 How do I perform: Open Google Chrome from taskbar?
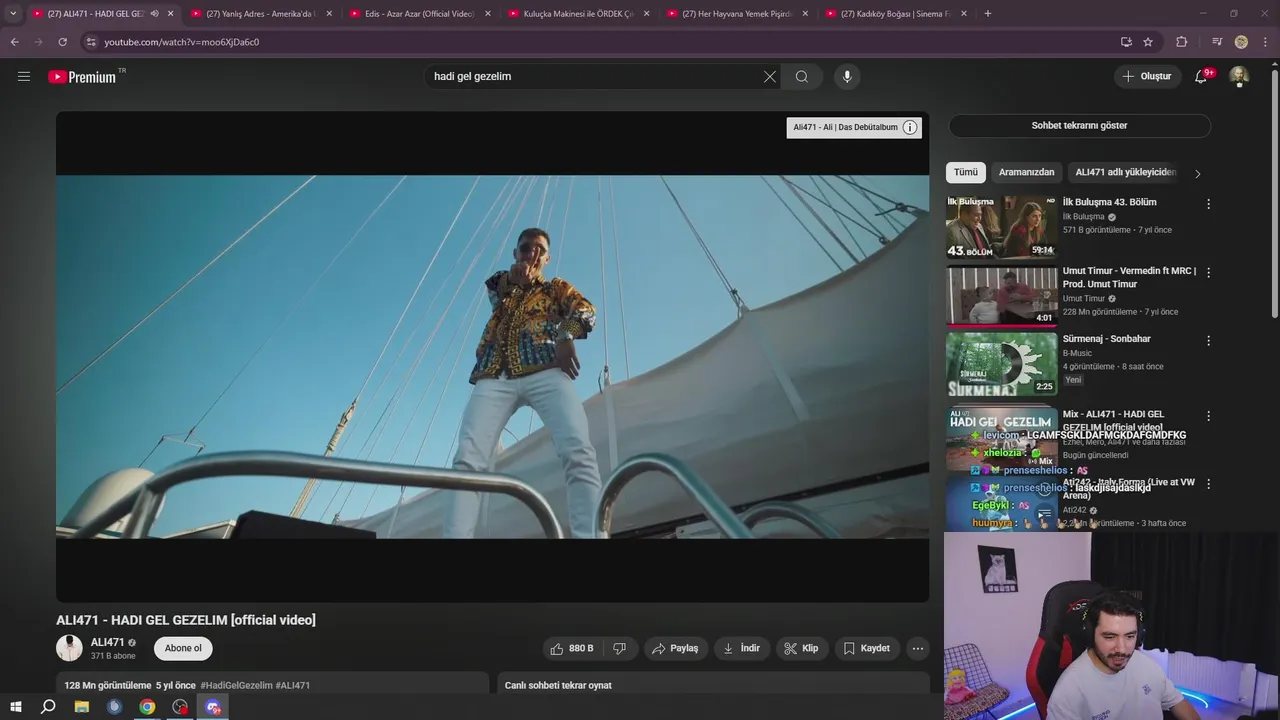(x=147, y=707)
